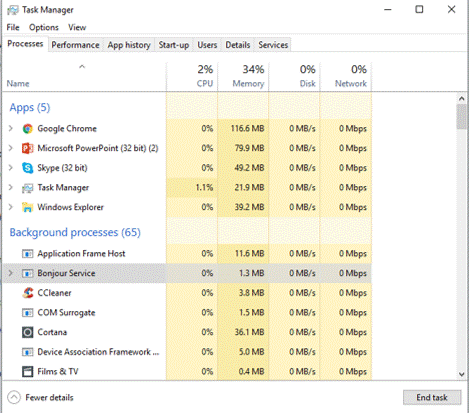Switch to the Performance tab
Screen dimensions: 469x413
[x=75, y=45]
